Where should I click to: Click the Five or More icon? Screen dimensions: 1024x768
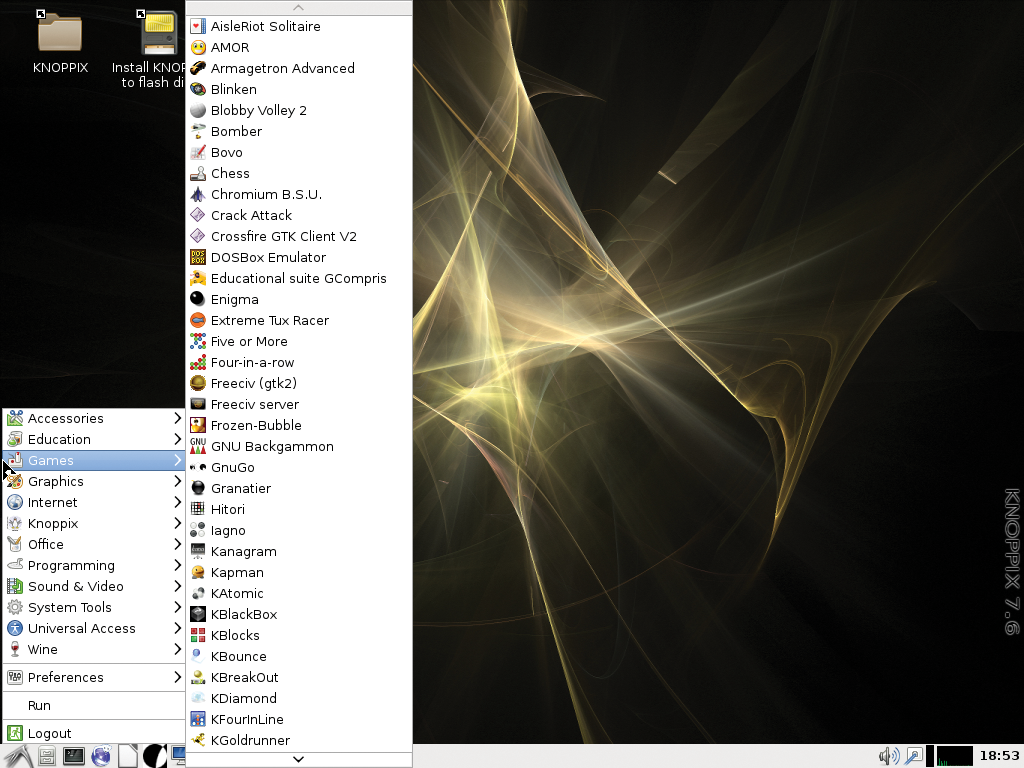198,341
